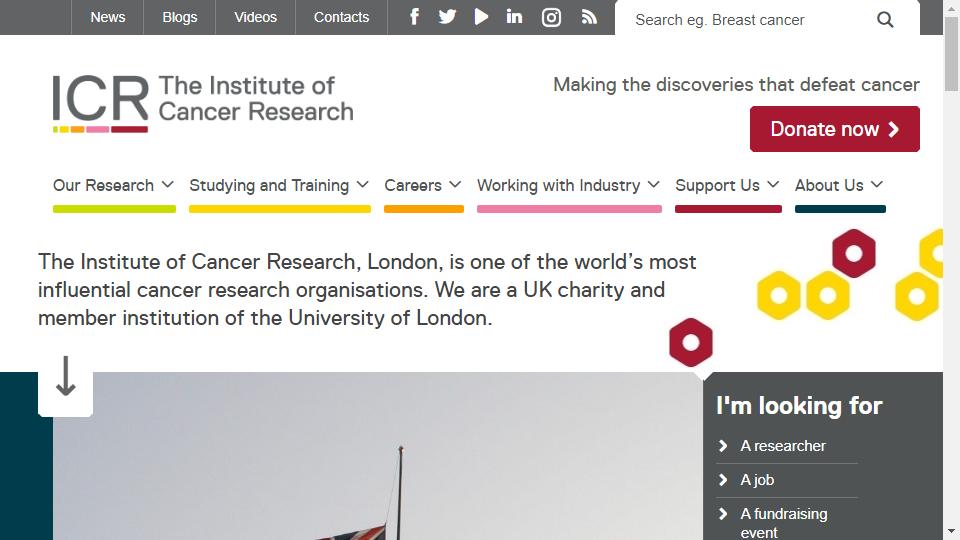
Task: Click the page vertical scrollbar thumb
Action: 951,54
